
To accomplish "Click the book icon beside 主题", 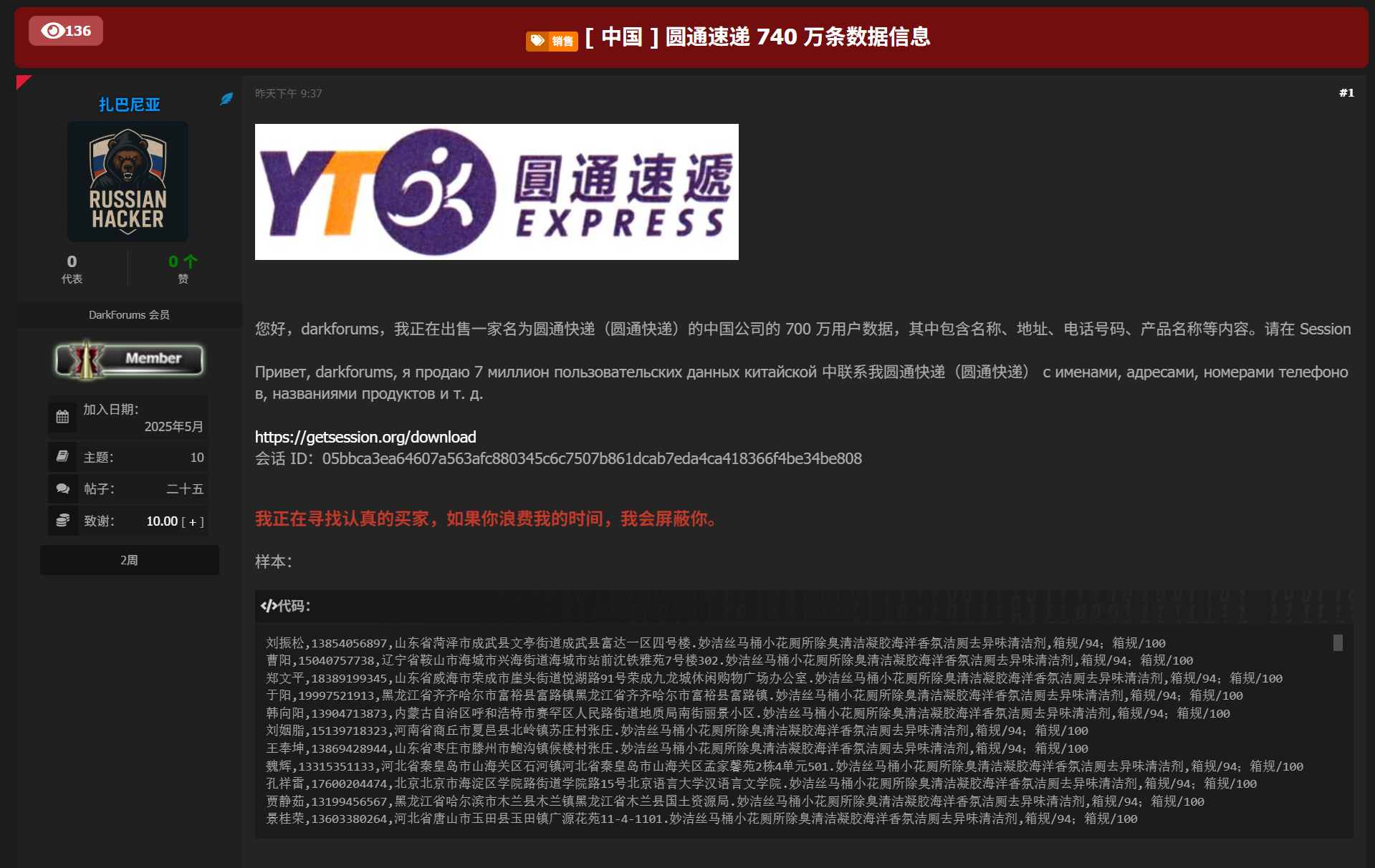I will 62,457.
